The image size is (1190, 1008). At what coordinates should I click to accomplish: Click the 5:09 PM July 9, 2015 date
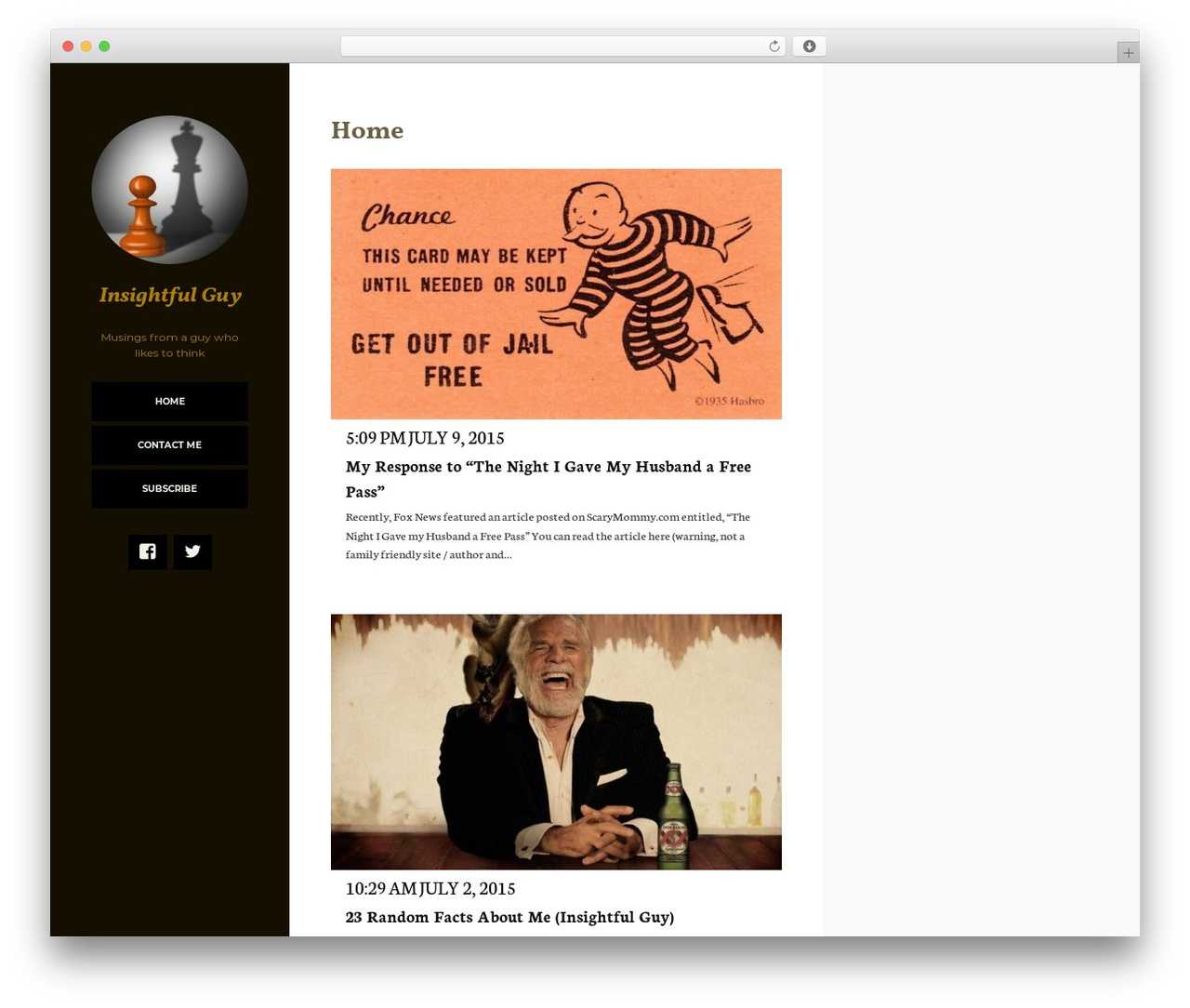tap(425, 437)
